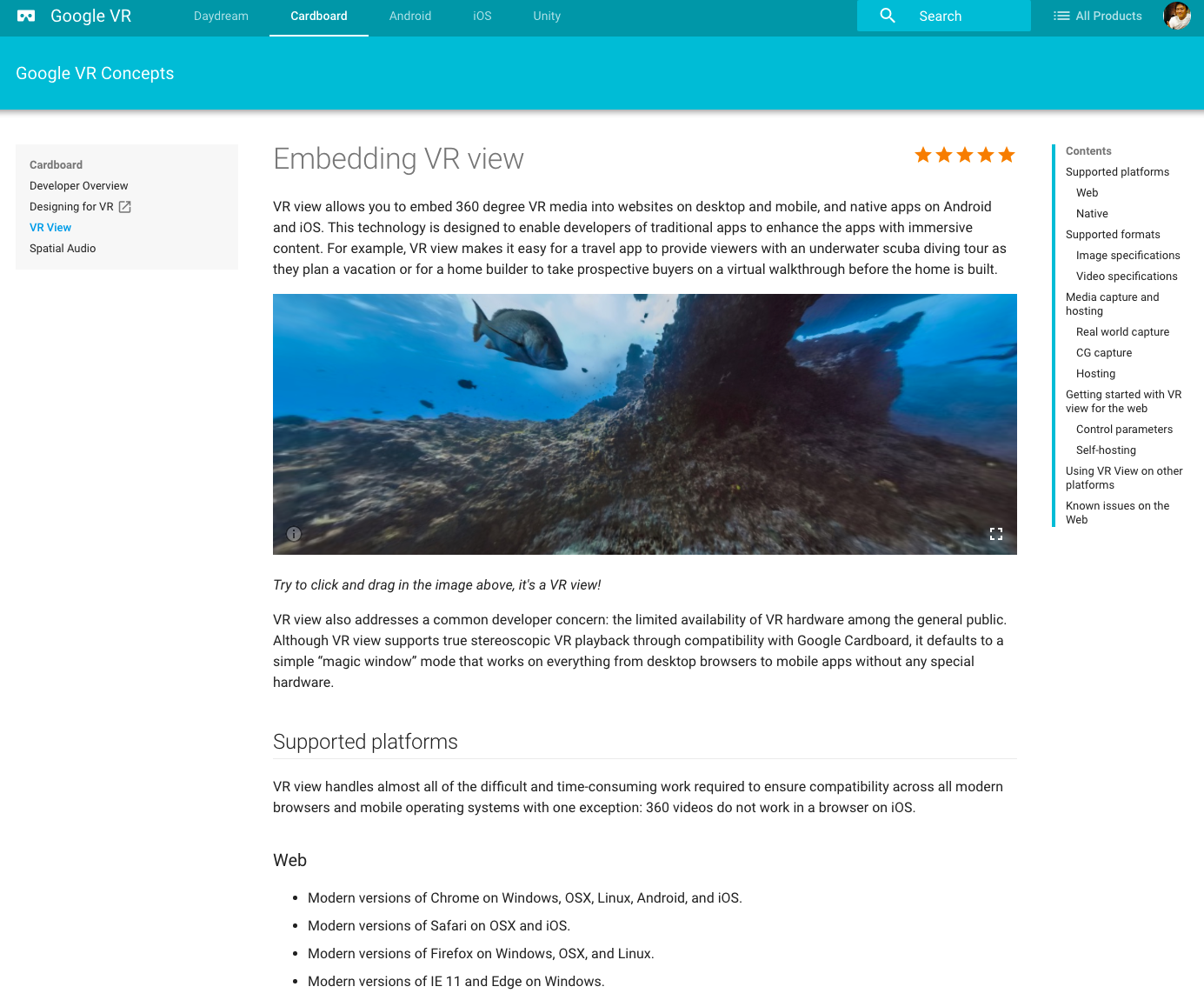Open the user profile avatar
Viewport: 1204px width, 1000px height.
tap(1176, 16)
